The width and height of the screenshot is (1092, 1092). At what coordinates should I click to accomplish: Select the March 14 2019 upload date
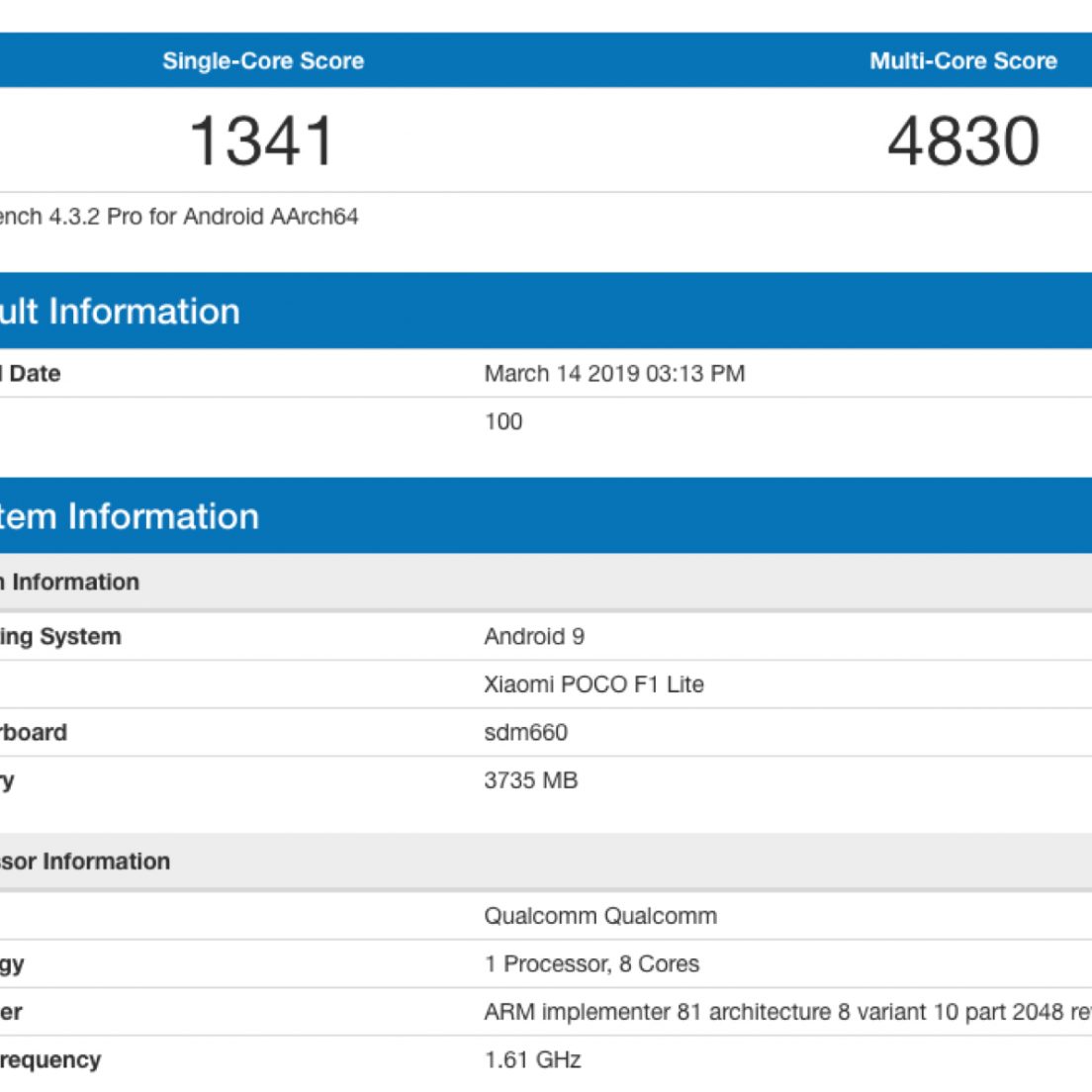coord(613,374)
